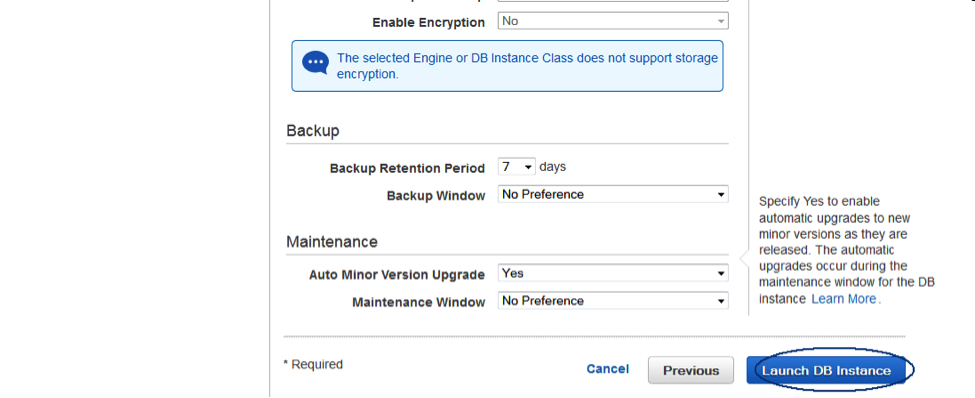Click the Launch DB Instance button

click(x=826, y=371)
